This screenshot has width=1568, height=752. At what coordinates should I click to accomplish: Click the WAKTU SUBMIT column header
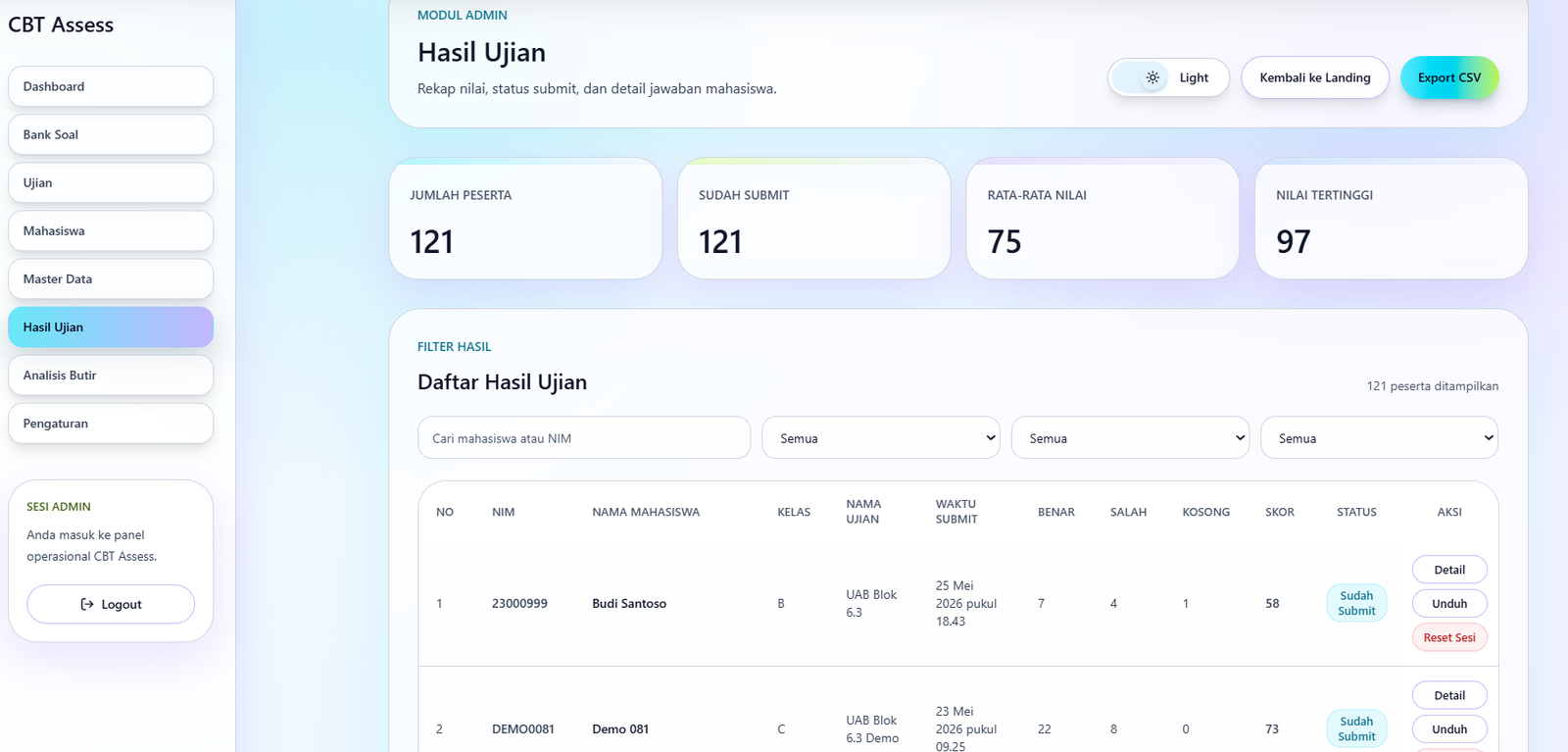coord(956,512)
